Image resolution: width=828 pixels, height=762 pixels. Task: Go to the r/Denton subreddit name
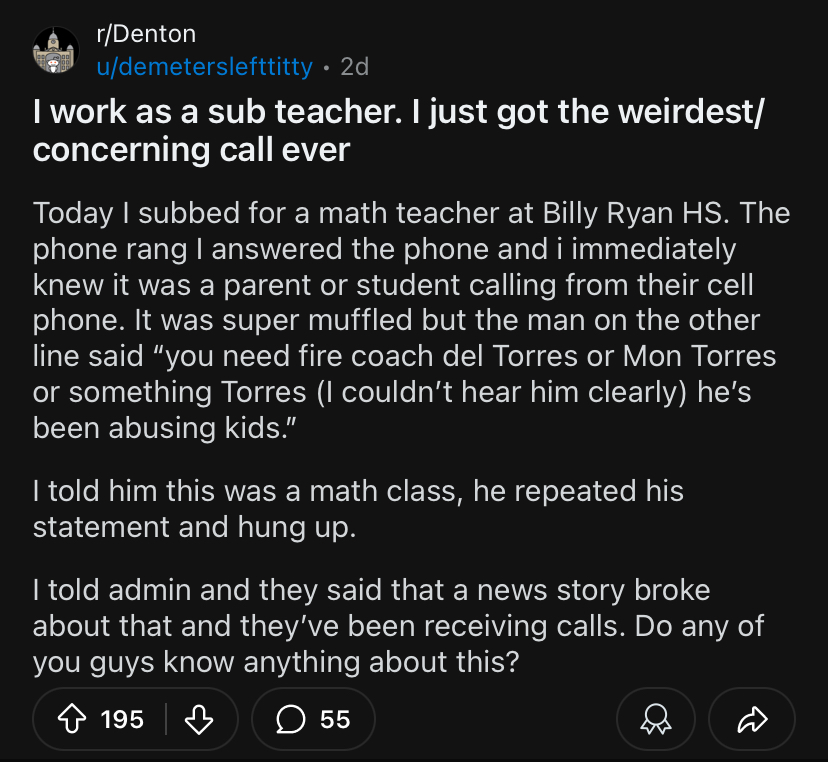coord(146,33)
